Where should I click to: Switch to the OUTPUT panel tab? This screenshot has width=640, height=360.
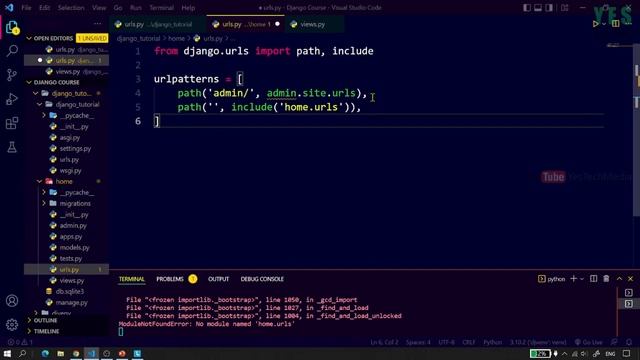[x=218, y=279]
